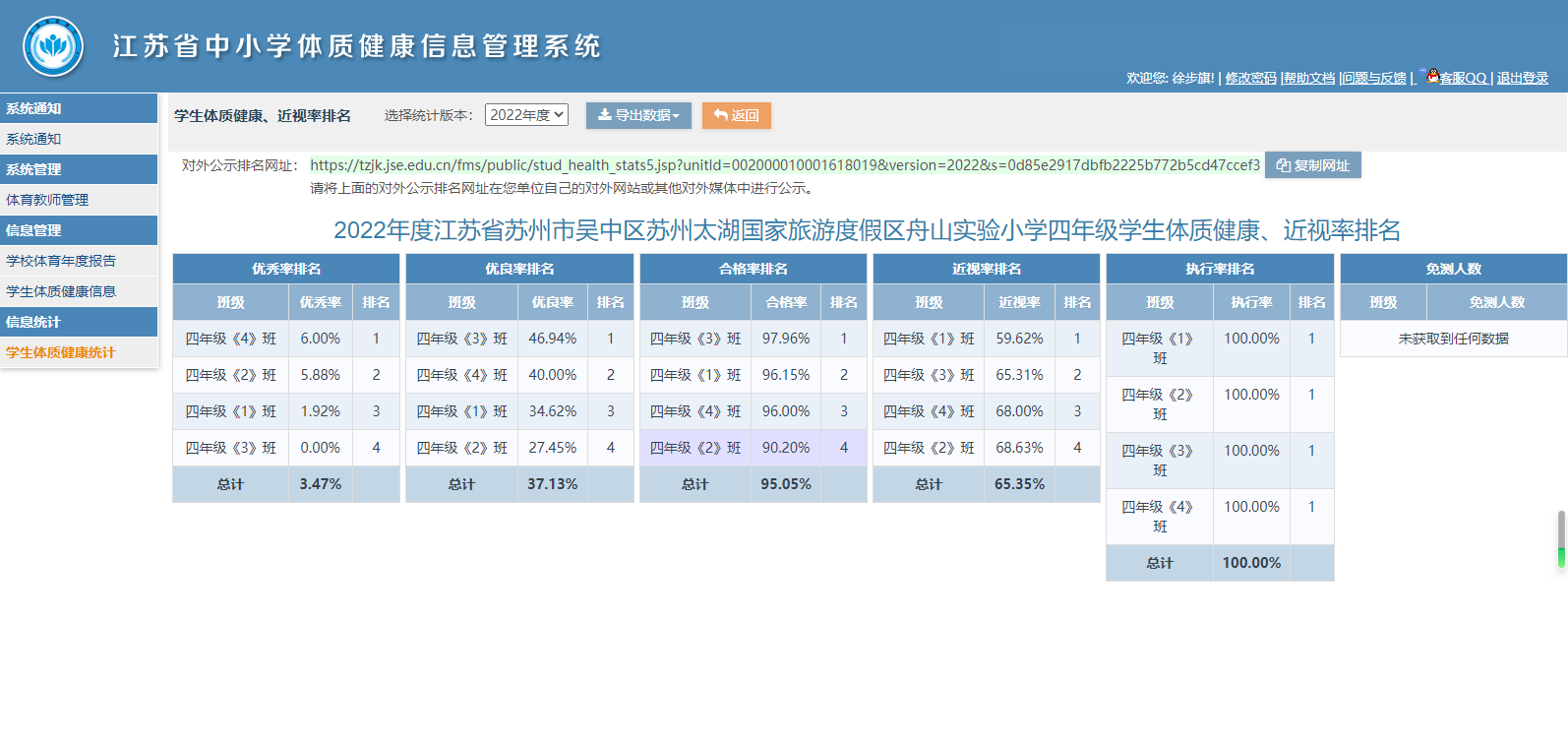Image resolution: width=1568 pixels, height=744 pixels.
Task: Click the 27.45% good rate cell
Action: 553,448
